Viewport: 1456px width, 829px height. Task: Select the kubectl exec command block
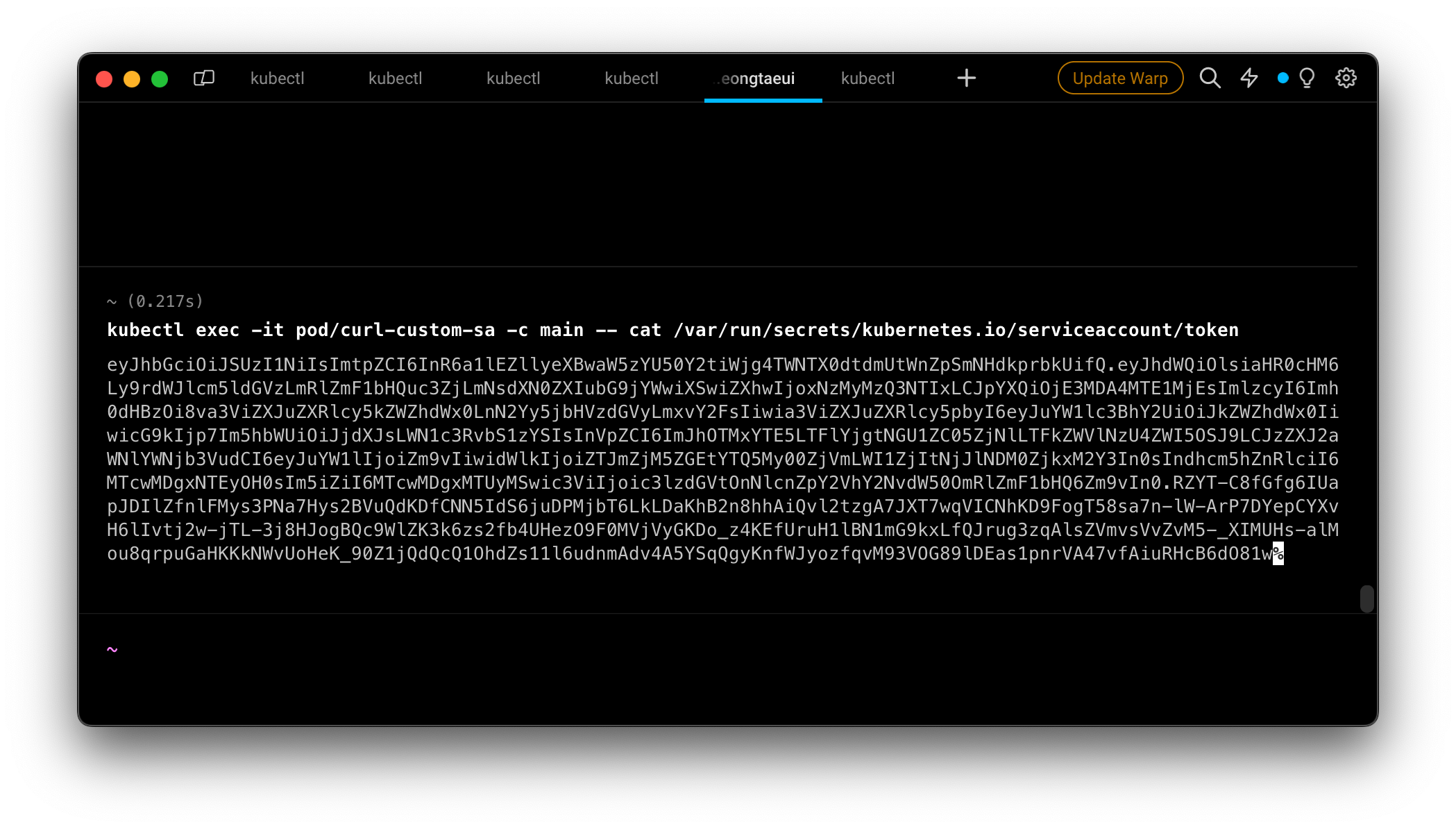click(x=672, y=330)
